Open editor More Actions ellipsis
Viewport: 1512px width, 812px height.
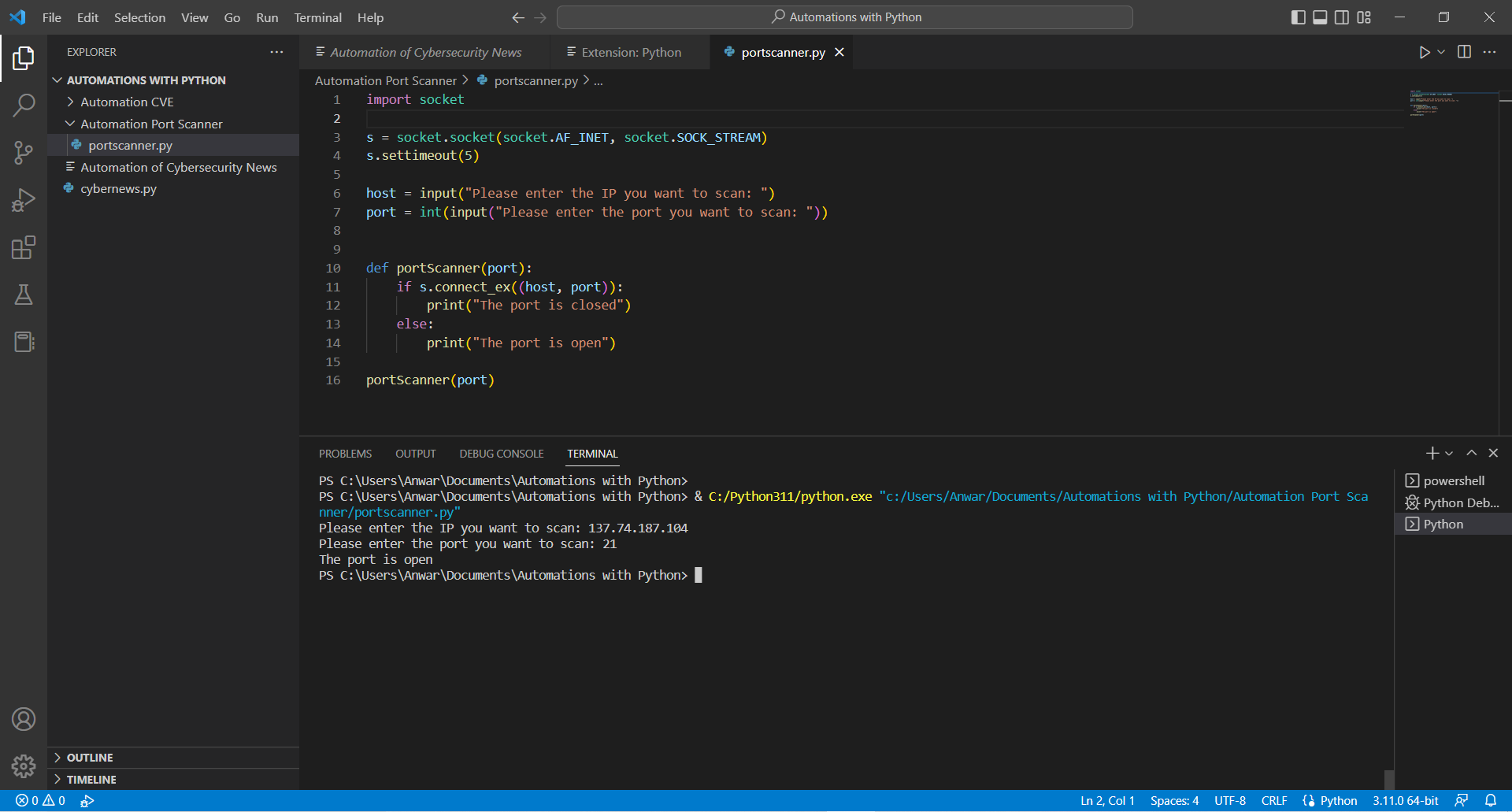click(x=1489, y=52)
